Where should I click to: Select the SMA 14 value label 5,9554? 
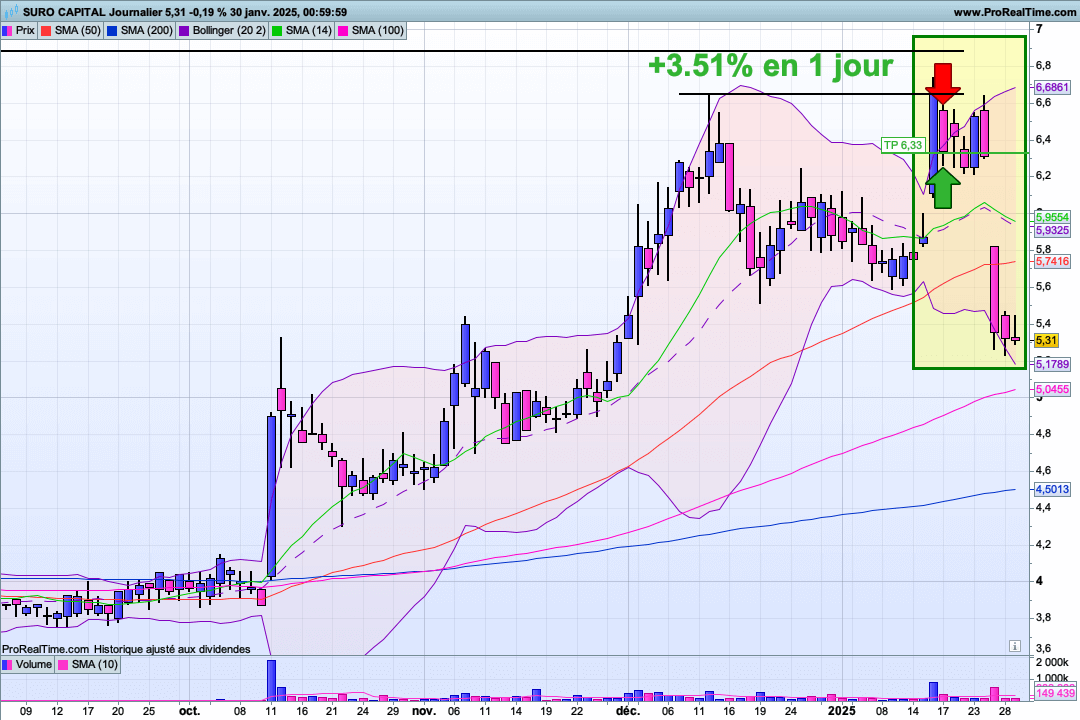tap(1052, 217)
